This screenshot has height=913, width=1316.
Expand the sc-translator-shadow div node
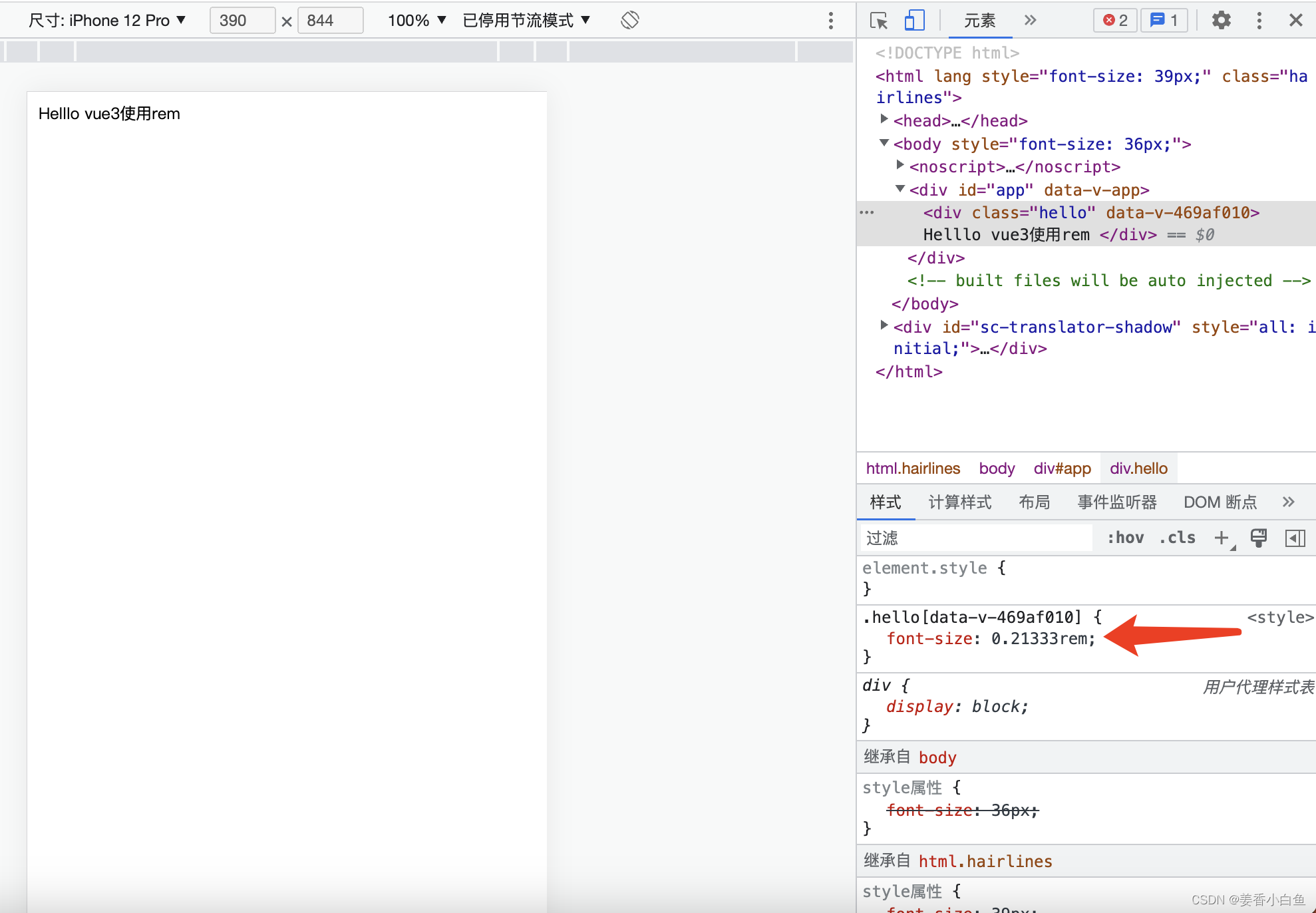point(884,325)
